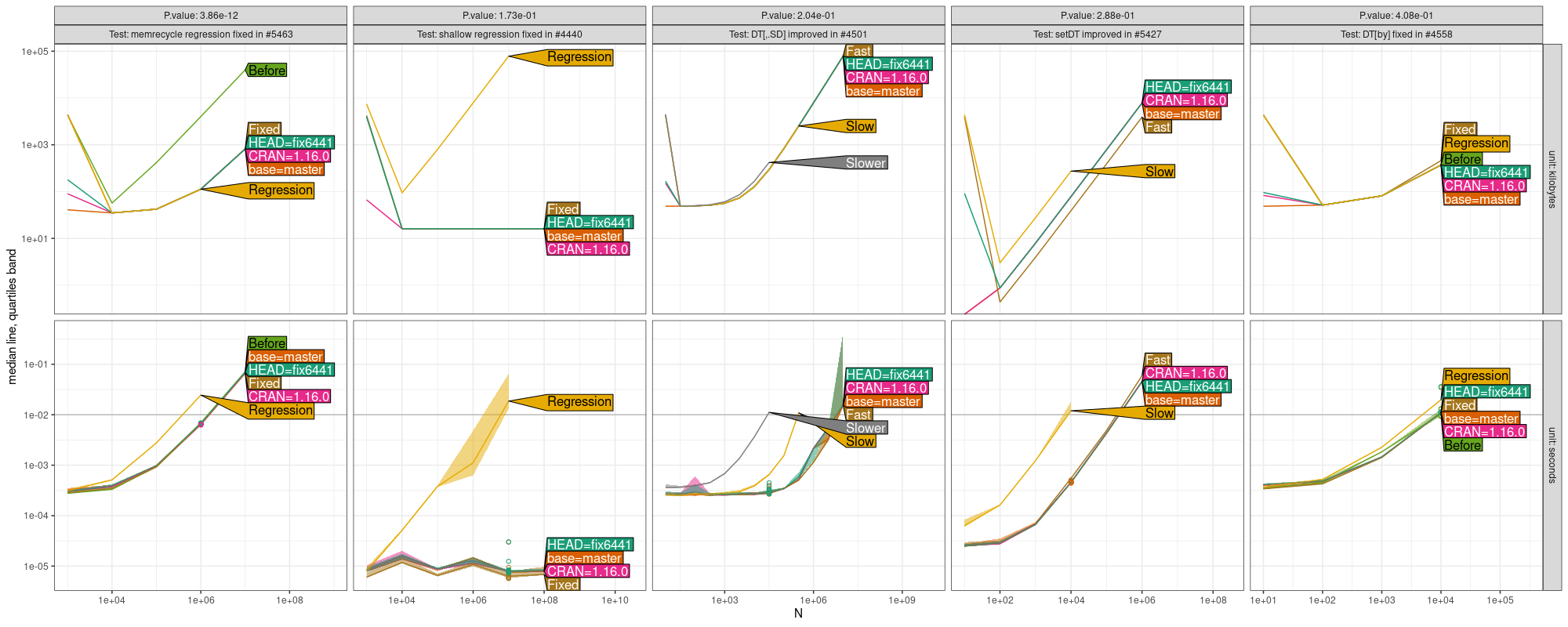Click 'Fixed' label in shallow seconds panel

point(563,585)
